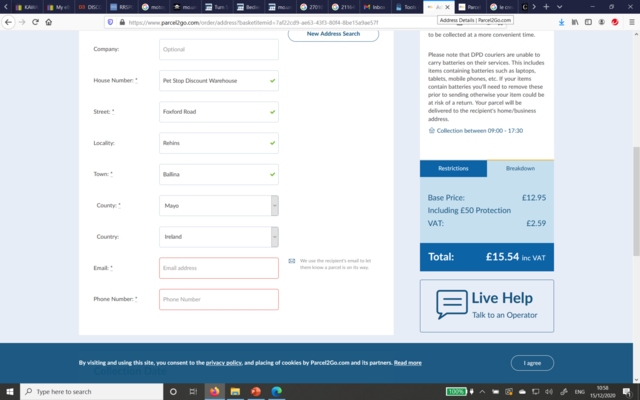Open the OneDrive cloud tray icon
Screen dimensions: 640x400
(x=522, y=391)
